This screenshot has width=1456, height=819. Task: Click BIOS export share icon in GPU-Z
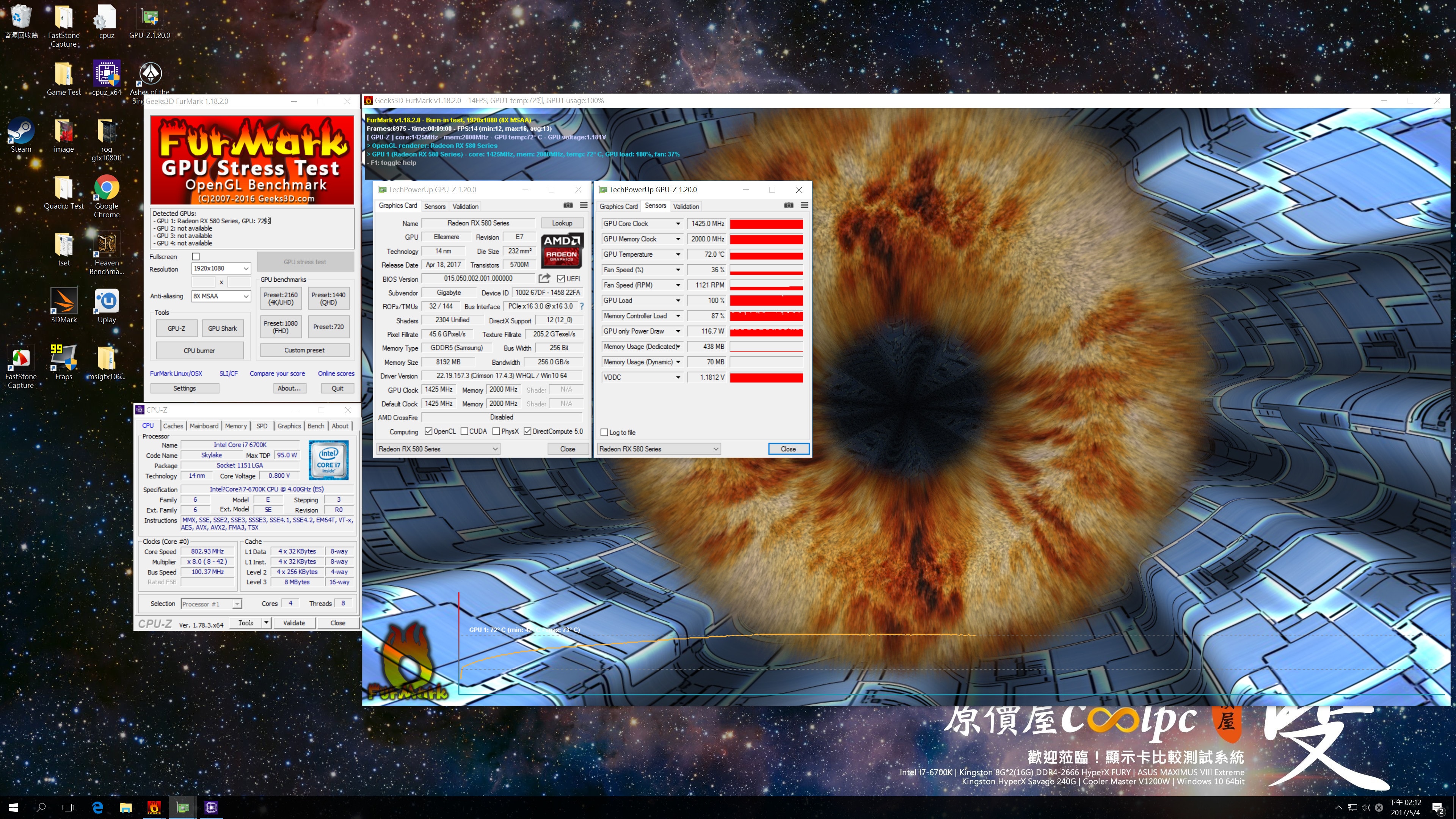pyautogui.click(x=544, y=278)
